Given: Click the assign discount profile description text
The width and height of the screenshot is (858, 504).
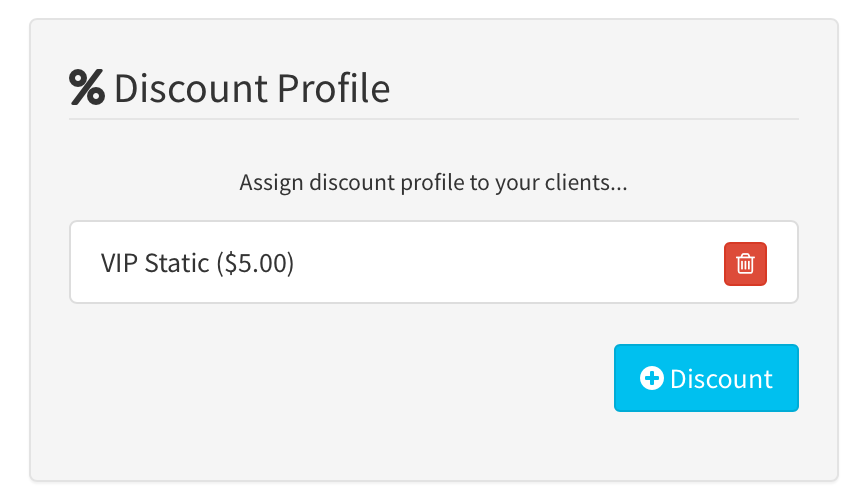Looking at the screenshot, I should point(433,184).
